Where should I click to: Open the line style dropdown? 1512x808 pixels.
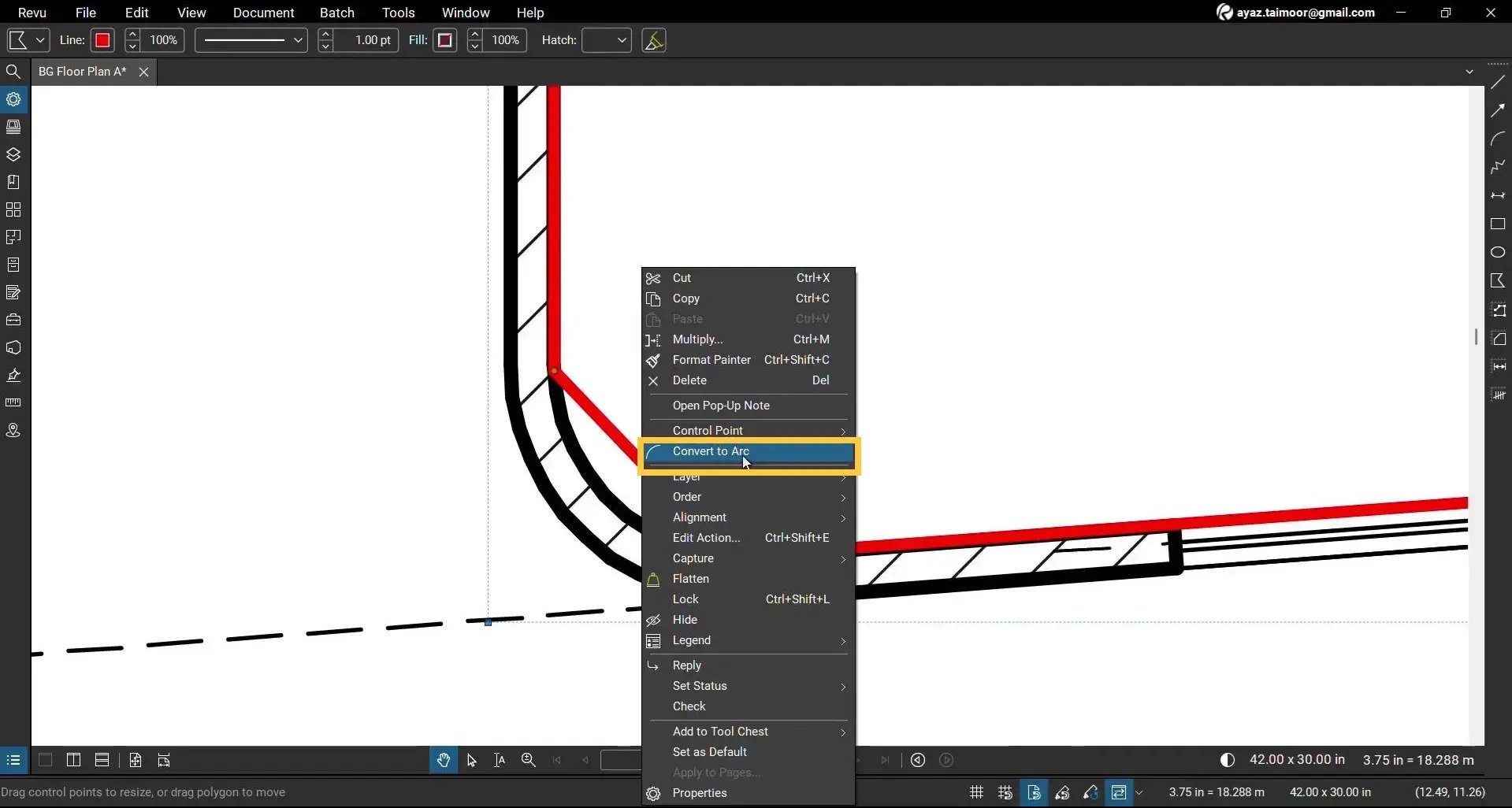click(251, 40)
